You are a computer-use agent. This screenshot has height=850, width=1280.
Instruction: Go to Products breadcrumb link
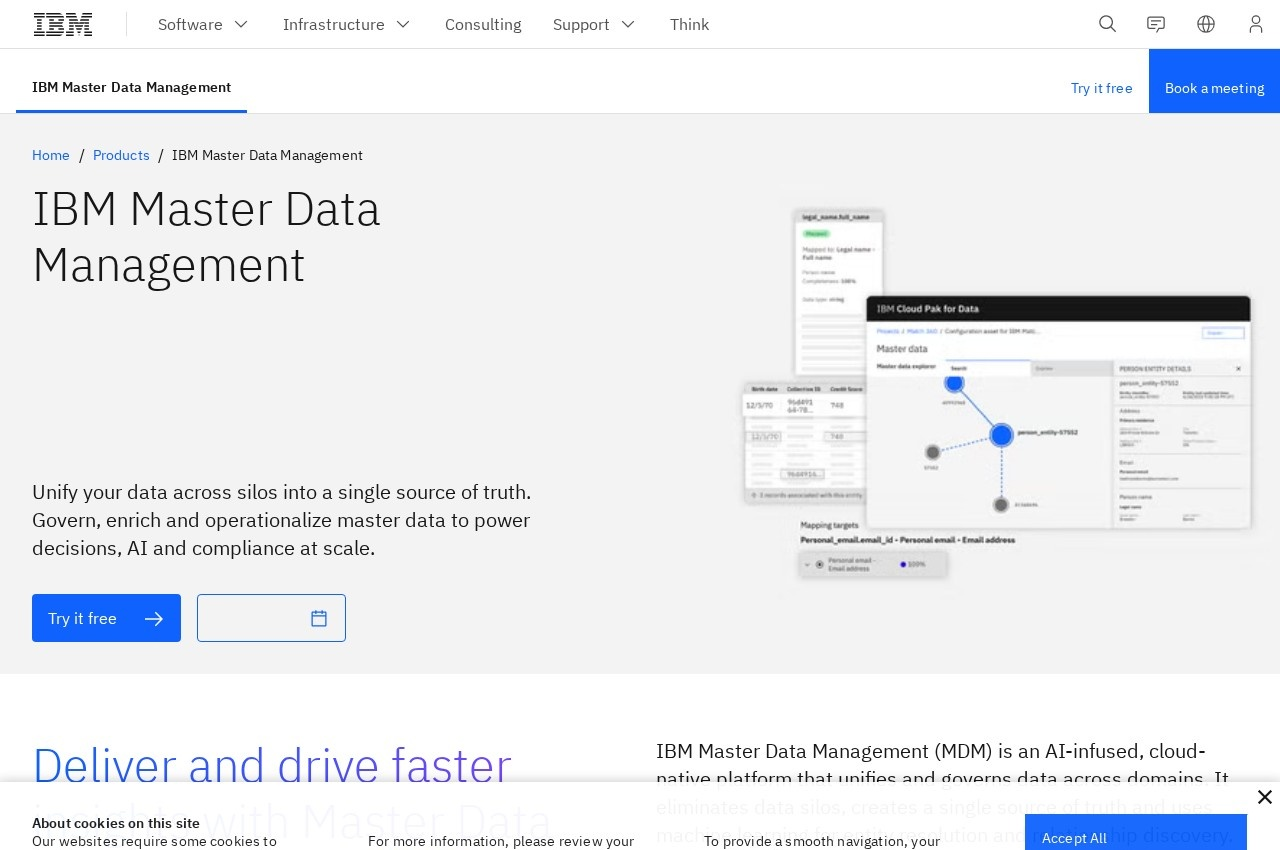pyautogui.click(x=121, y=155)
